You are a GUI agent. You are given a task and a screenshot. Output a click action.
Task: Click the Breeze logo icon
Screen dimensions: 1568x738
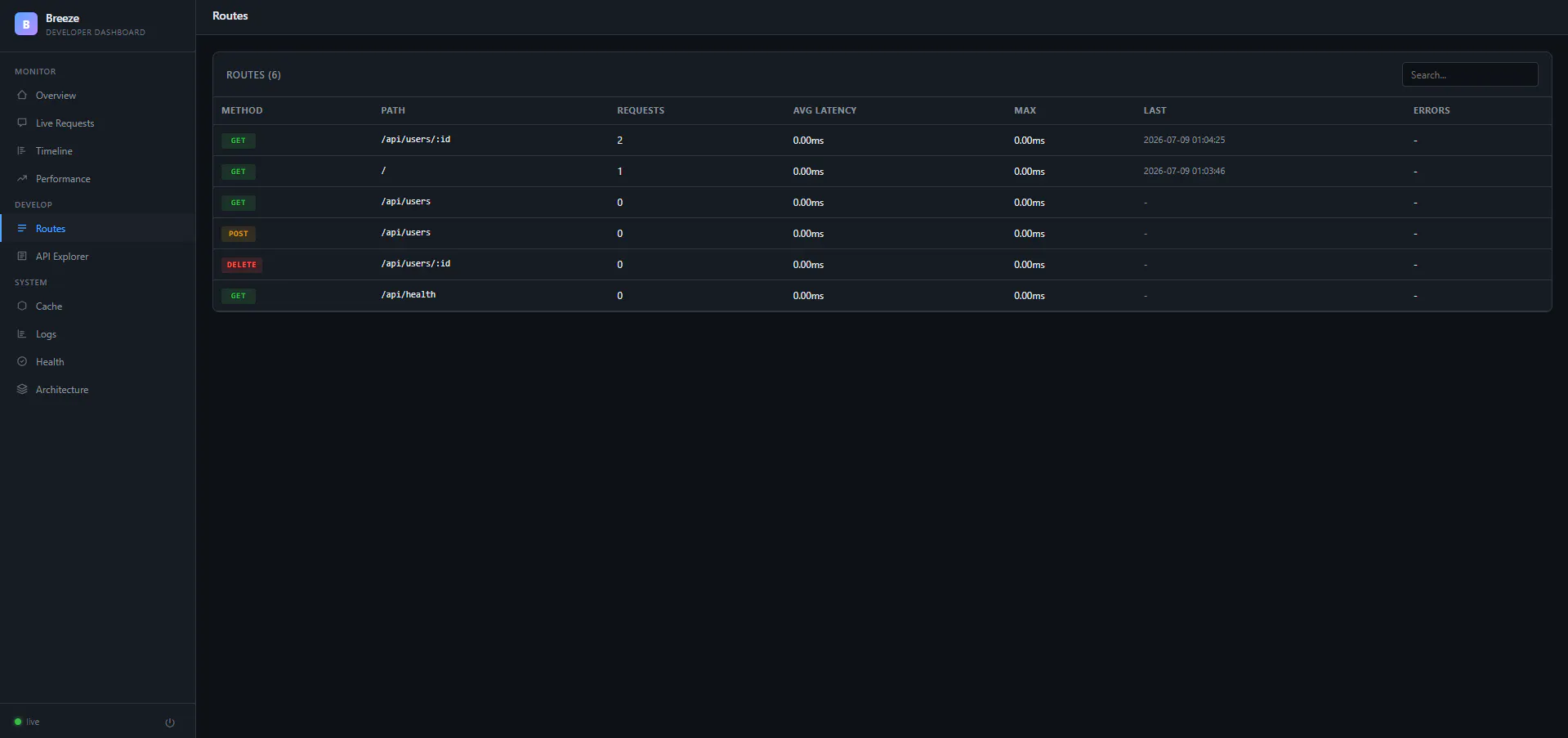26,25
